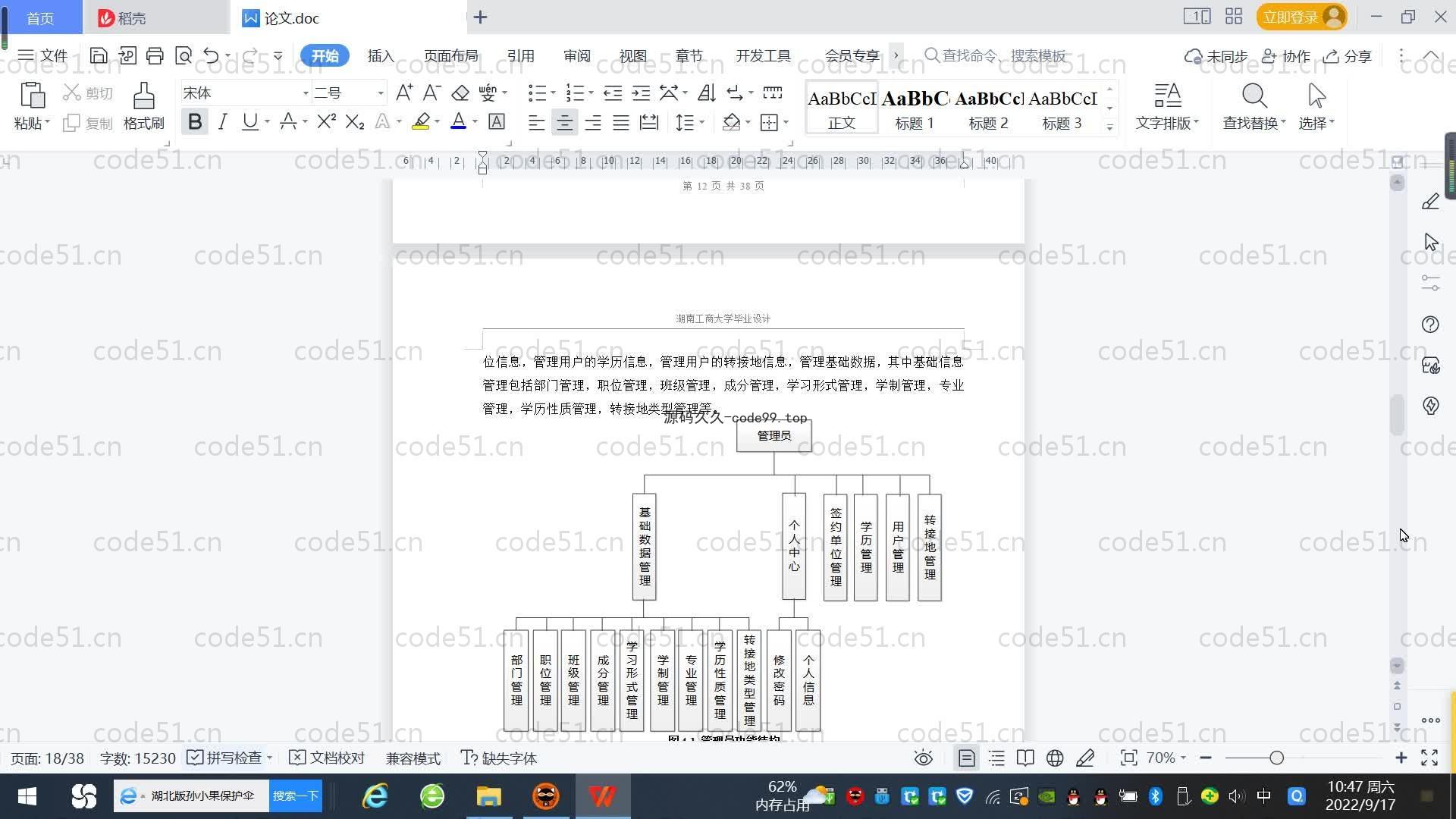1456x819 pixels.
Task: Expand line spacing dropdown
Action: tap(702, 122)
